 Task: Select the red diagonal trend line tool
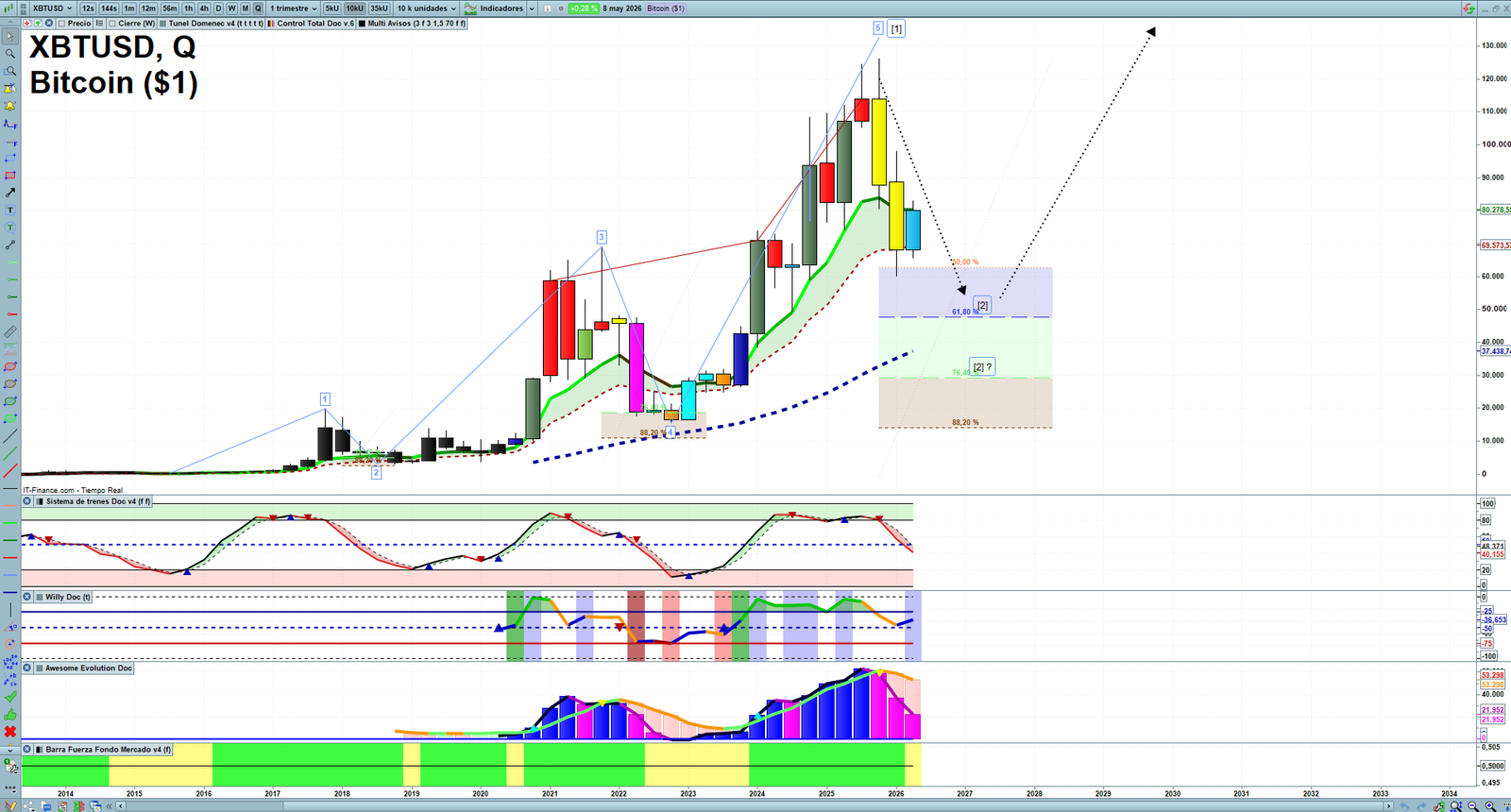point(9,471)
